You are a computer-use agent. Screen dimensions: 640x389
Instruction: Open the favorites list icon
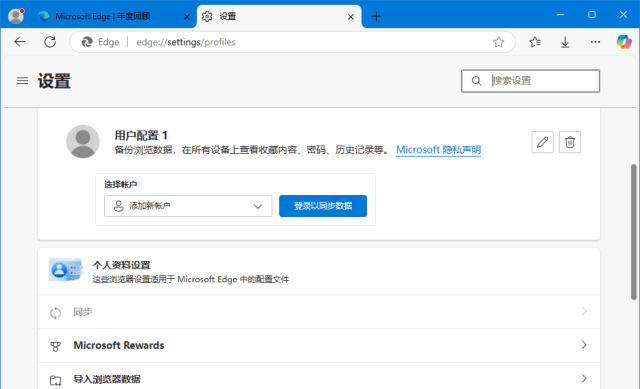(535, 42)
